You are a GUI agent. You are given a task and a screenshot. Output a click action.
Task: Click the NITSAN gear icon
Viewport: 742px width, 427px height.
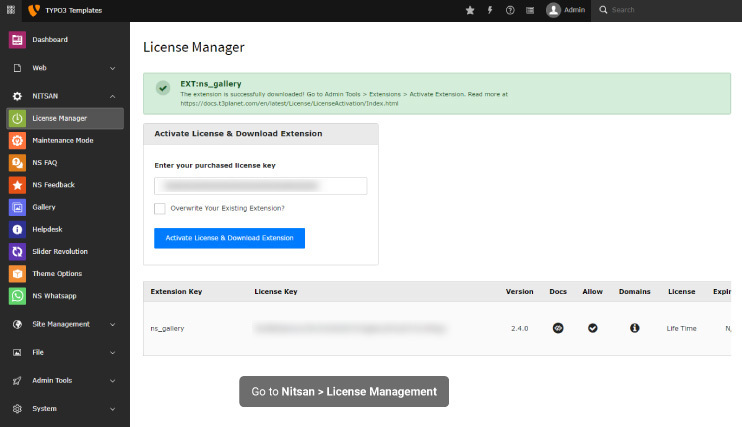18,96
